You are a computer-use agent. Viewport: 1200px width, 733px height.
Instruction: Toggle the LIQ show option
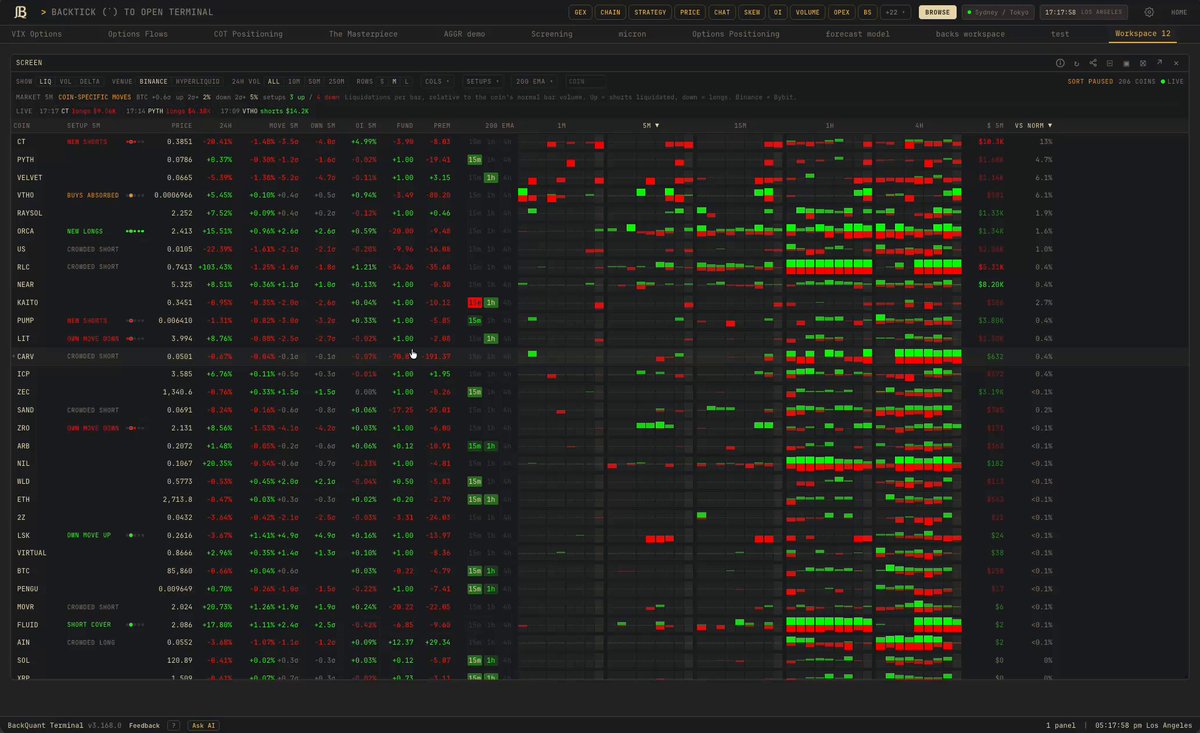46,81
